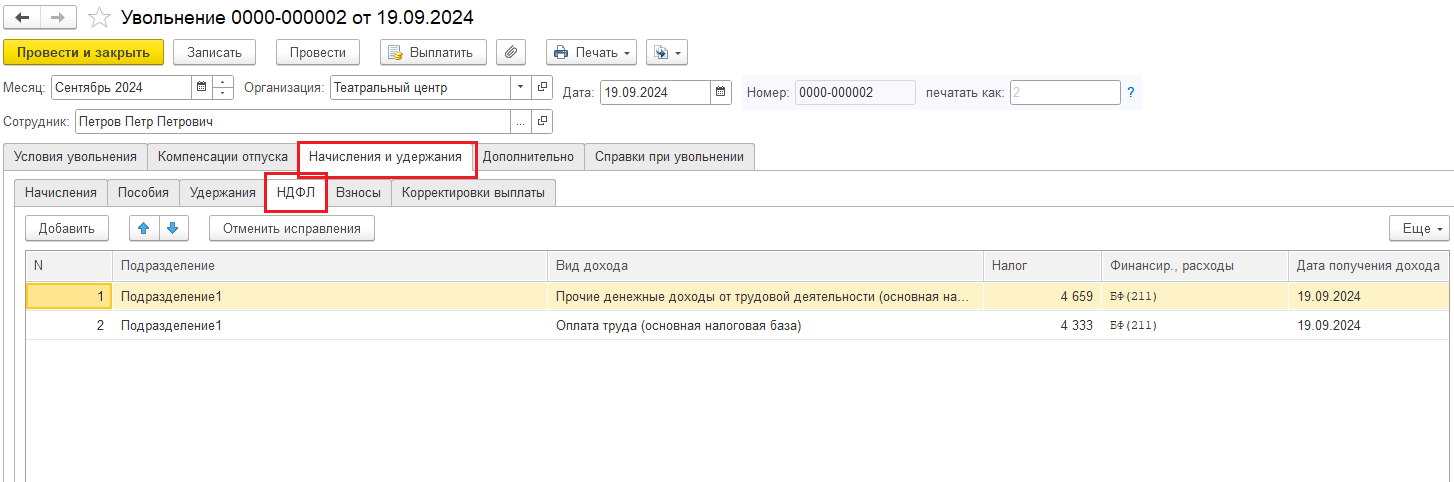The height and width of the screenshot is (482, 1454).
Task: Open the Пособия sub-tab
Action: (x=143, y=193)
